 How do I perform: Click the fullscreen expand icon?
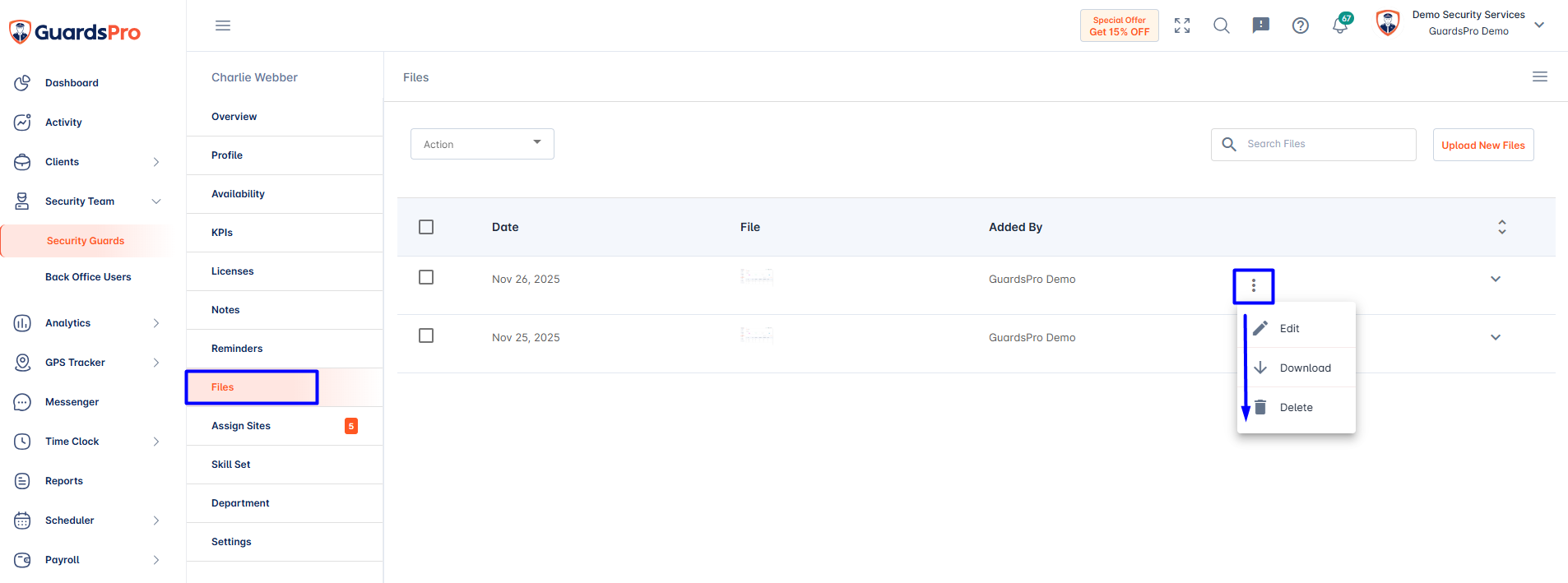[x=1182, y=25]
